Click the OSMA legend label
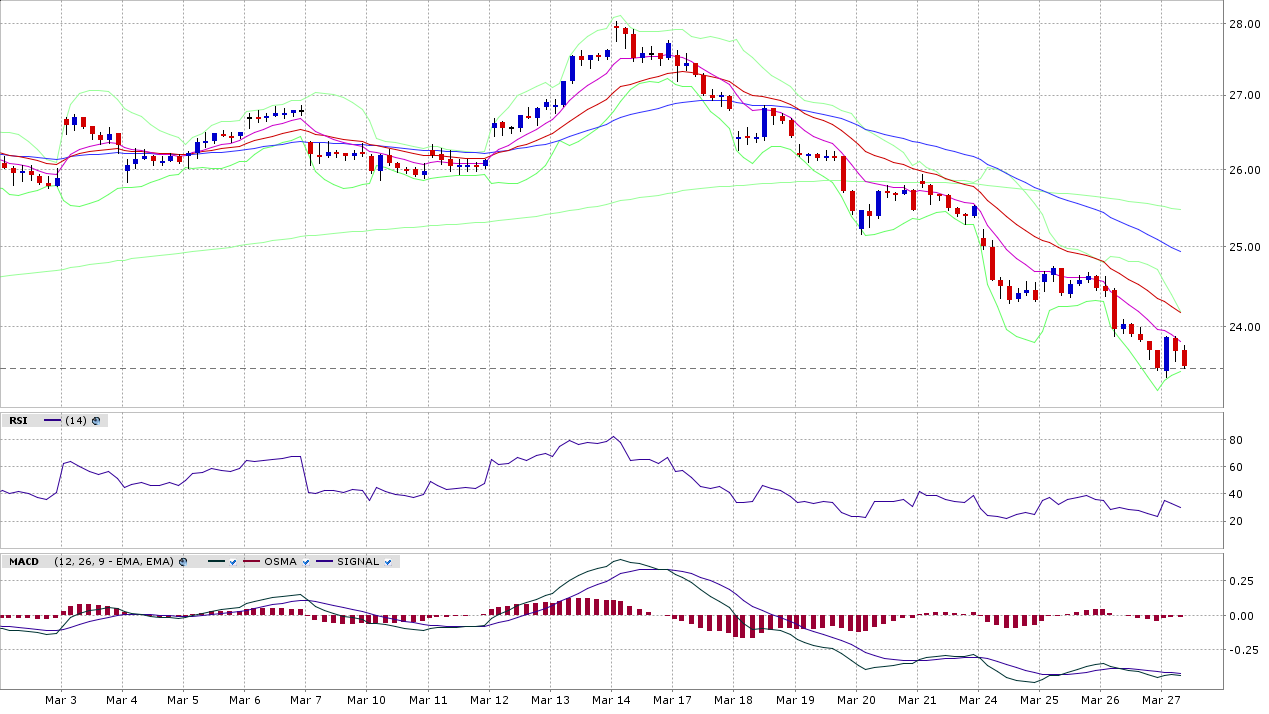This screenshot has height=714, width=1269. (280, 562)
